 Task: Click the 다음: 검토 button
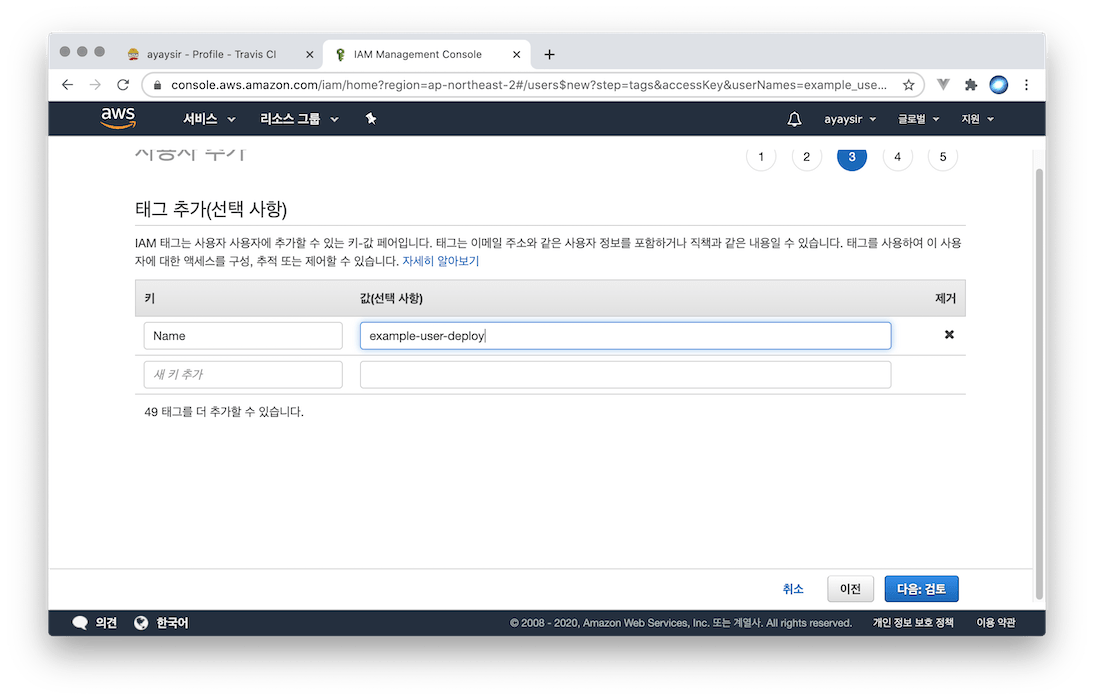[921, 589]
